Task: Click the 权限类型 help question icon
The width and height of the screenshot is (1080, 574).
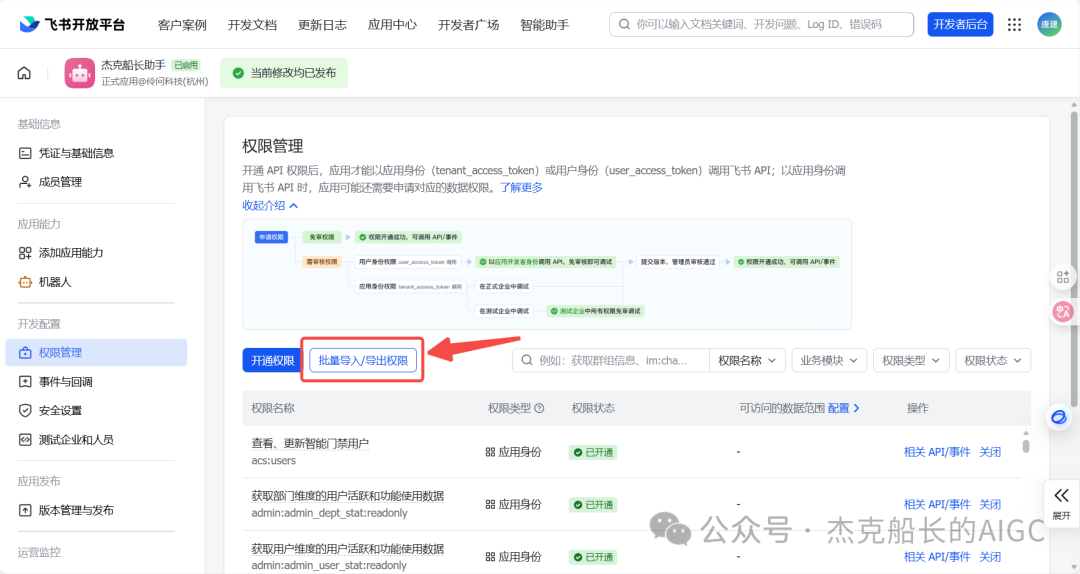Action: click(539, 409)
